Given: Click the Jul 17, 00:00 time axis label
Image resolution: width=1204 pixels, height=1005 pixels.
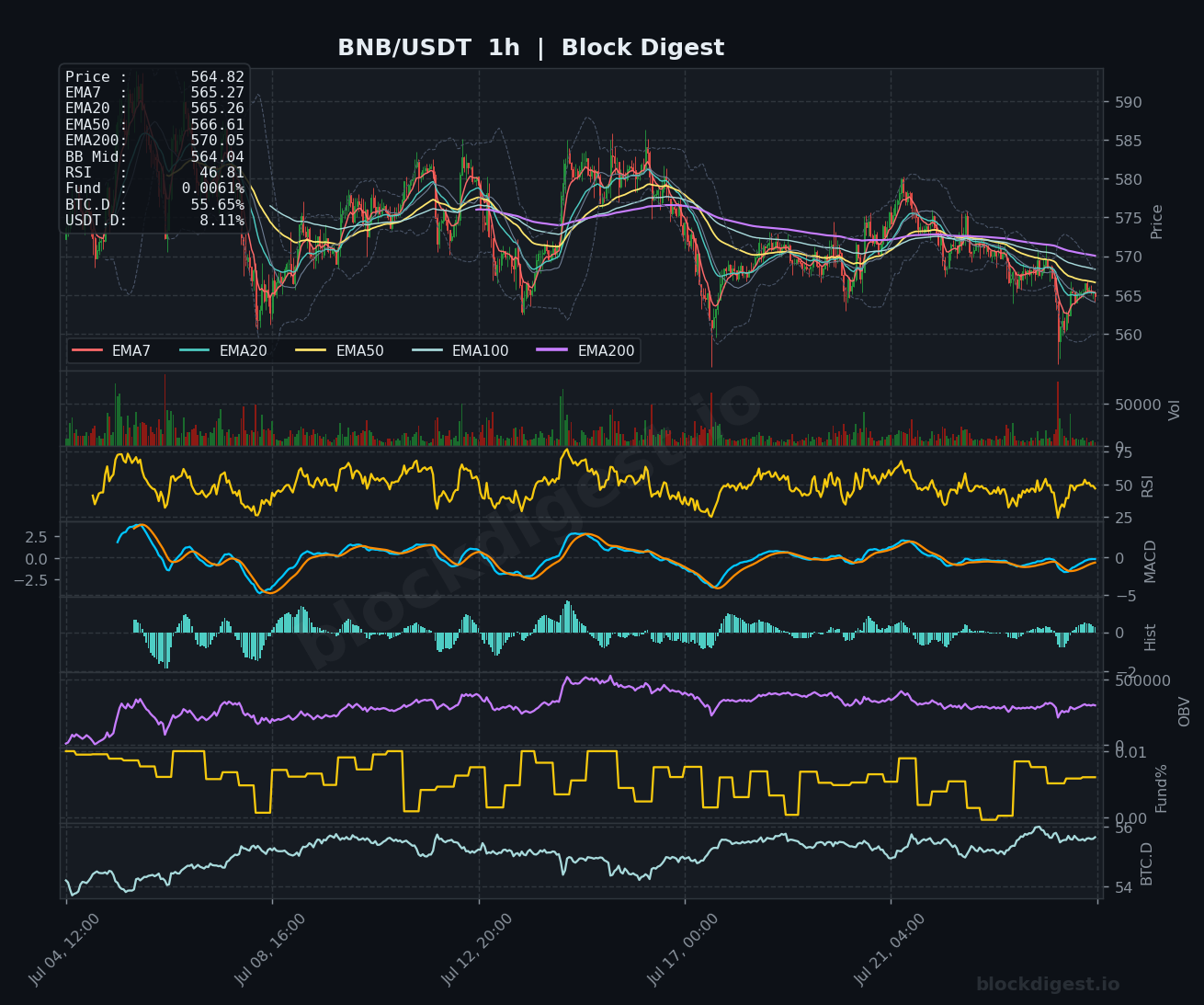Looking at the screenshot, I should (682, 950).
